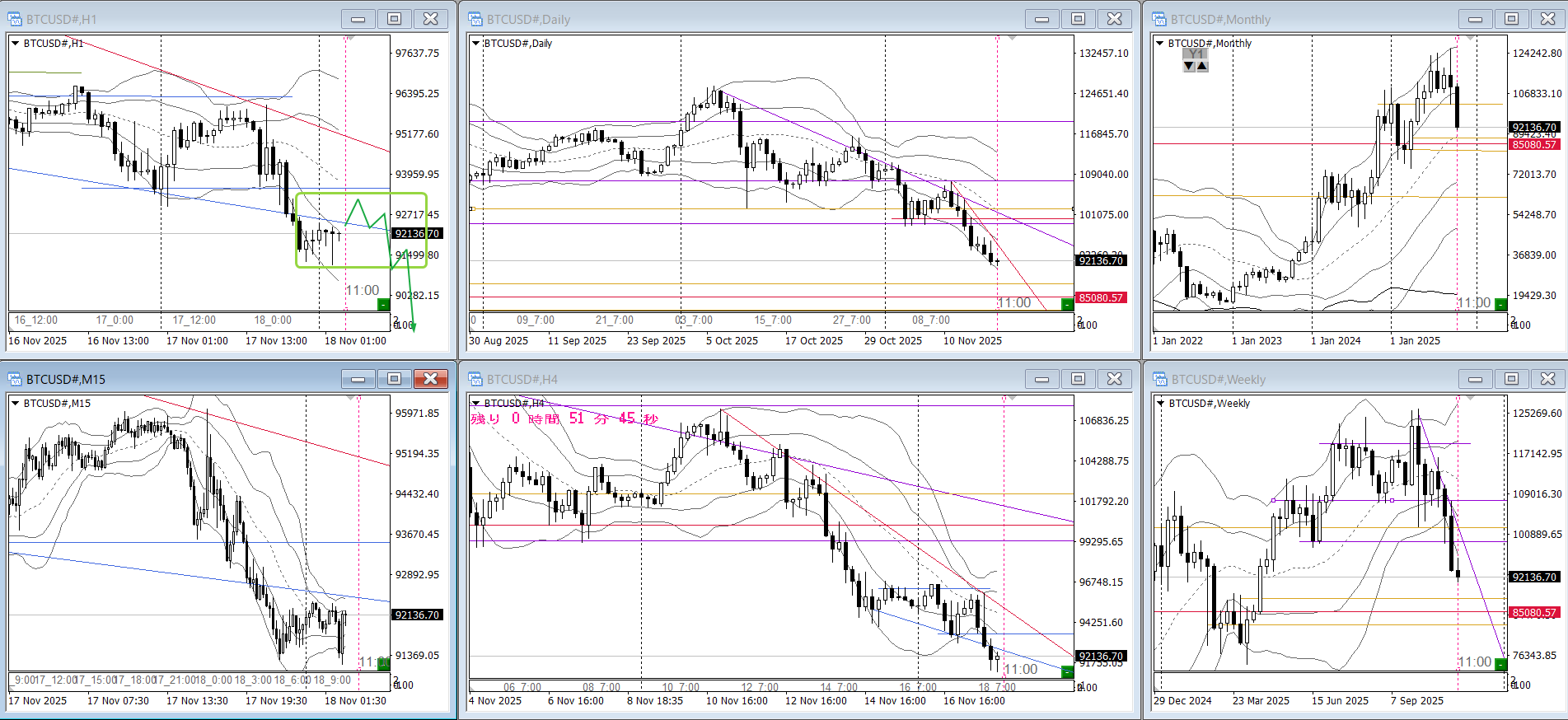Click the chart shift marker atop H4 chart
1568x720 pixels.
pyautogui.click(x=1013, y=398)
